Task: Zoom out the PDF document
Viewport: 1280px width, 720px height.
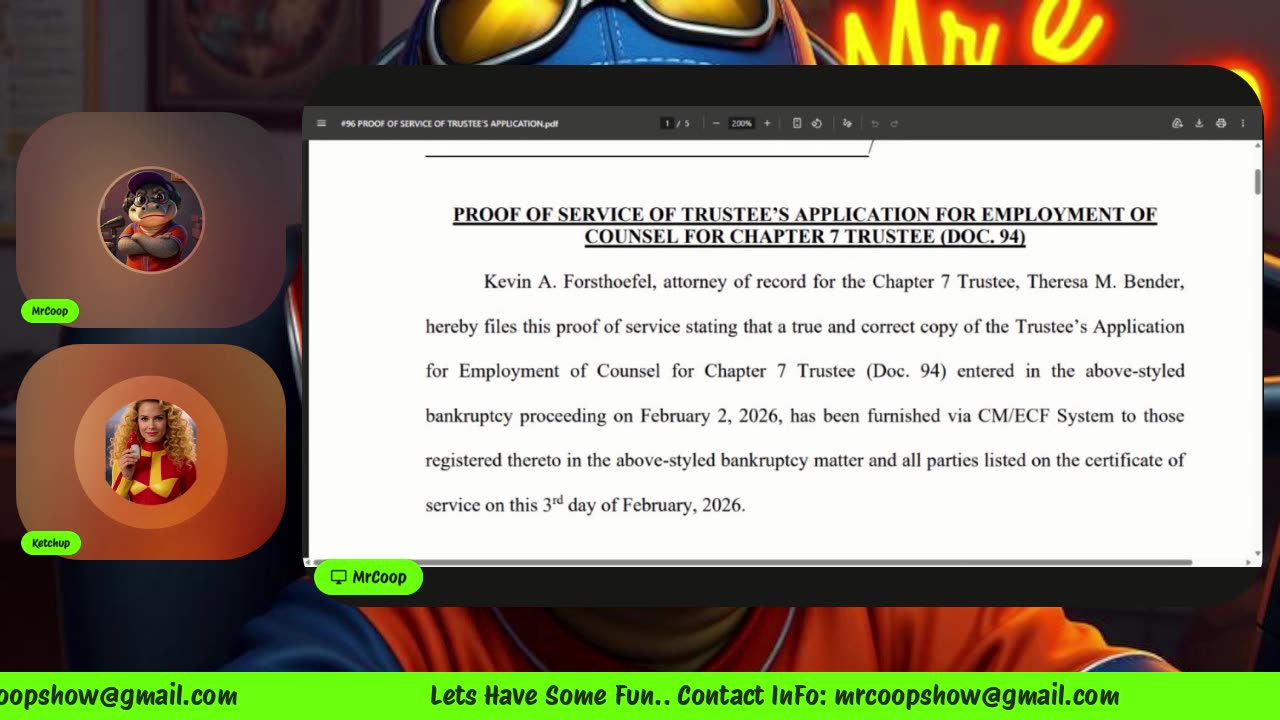Action: tap(716, 124)
